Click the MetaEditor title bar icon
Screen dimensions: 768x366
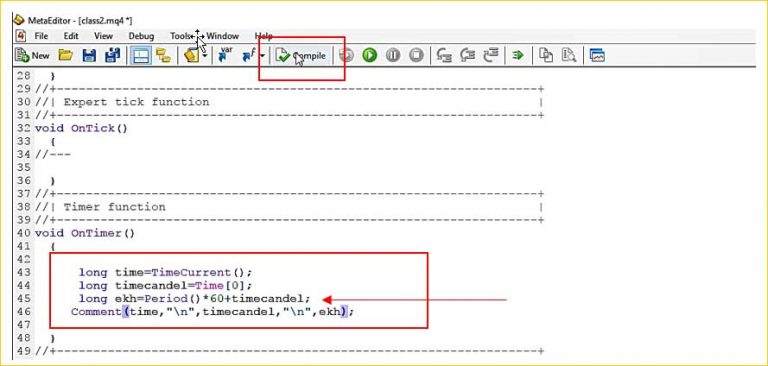pos(19,20)
